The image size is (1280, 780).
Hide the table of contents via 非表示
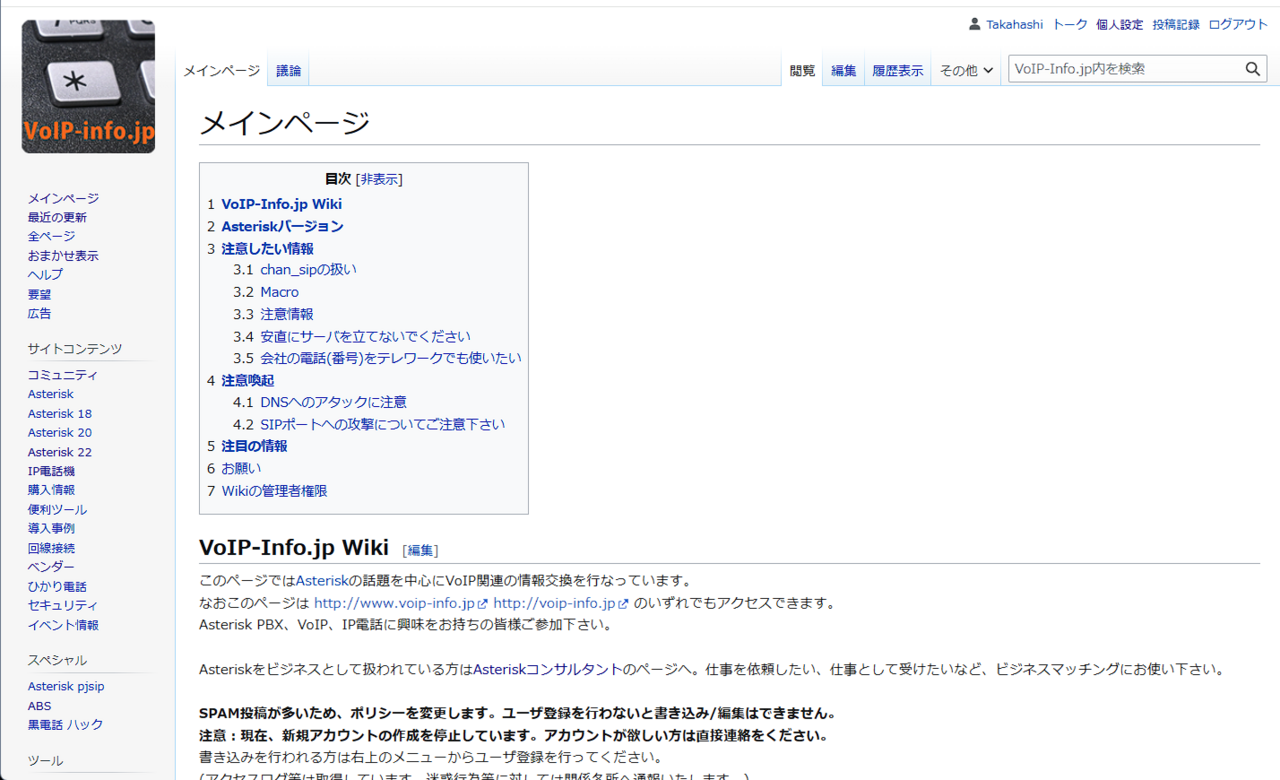tap(379, 179)
